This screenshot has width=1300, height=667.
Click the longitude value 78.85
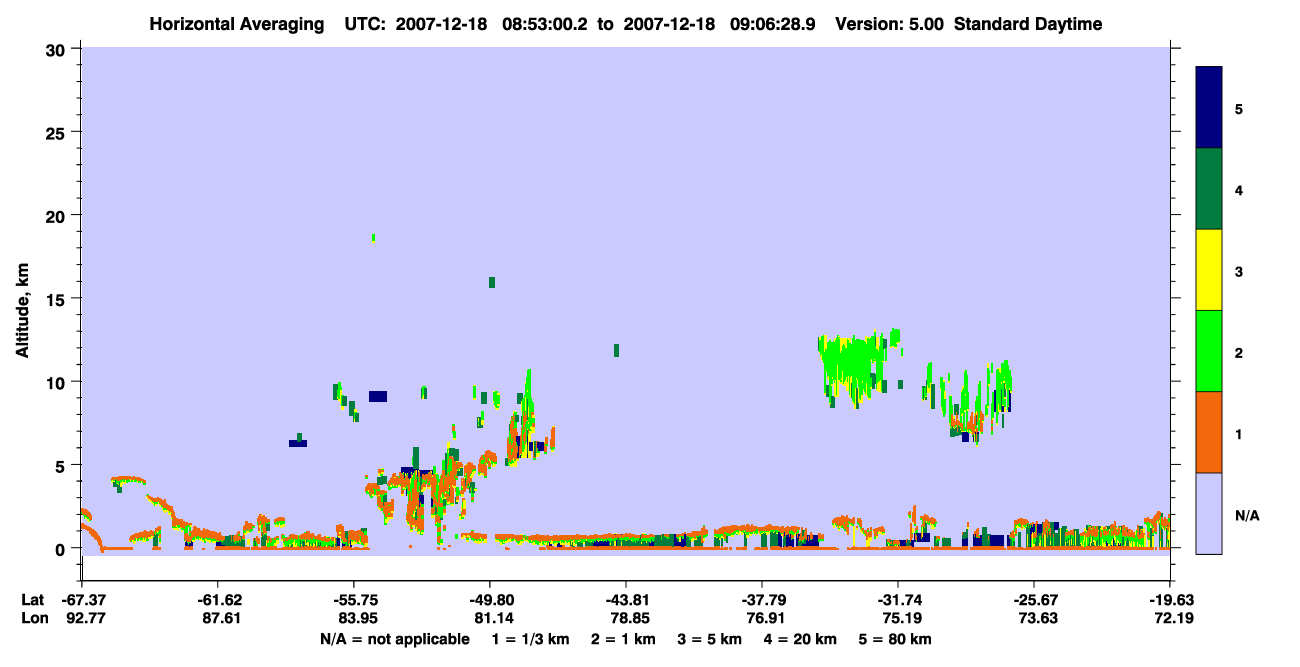(x=628, y=619)
